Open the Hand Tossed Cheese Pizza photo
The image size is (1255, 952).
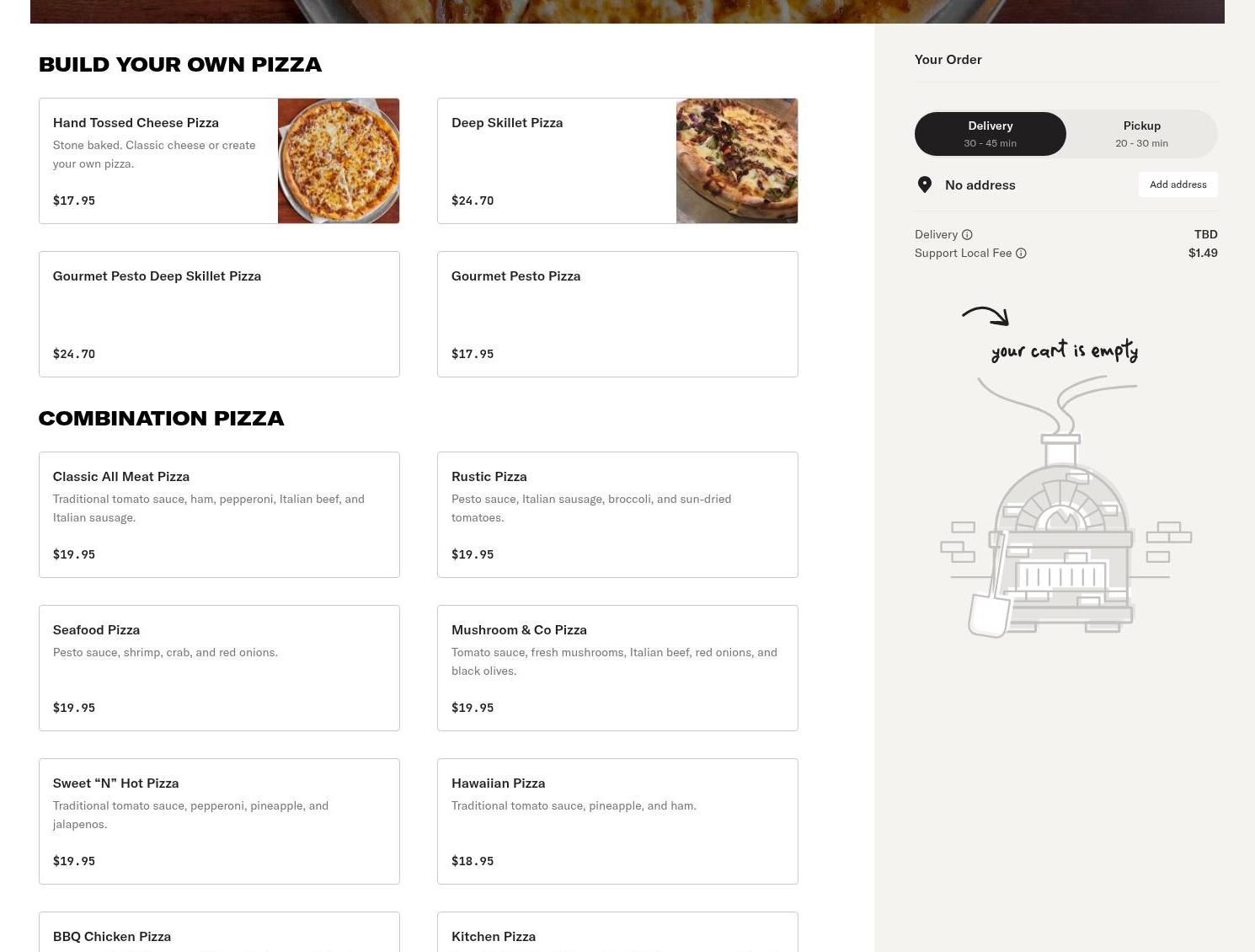[339, 161]
